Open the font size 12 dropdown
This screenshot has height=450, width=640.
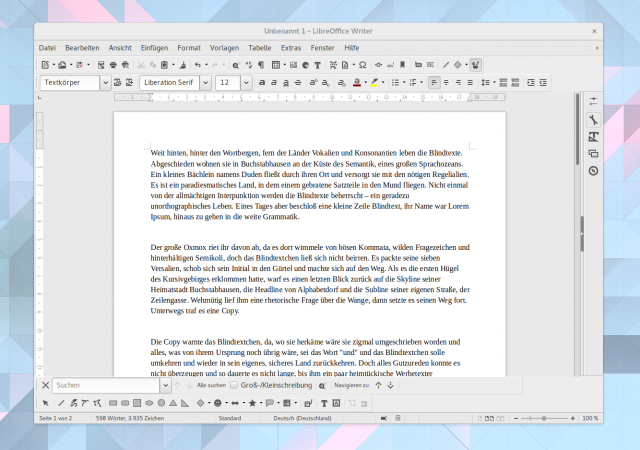pyautogui.click(x=246, y=82)
